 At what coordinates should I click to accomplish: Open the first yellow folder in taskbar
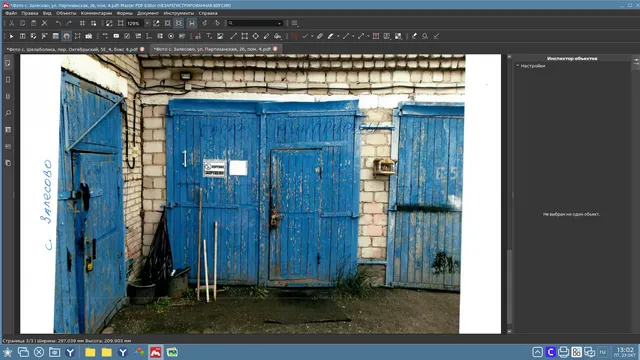point(90,352)
